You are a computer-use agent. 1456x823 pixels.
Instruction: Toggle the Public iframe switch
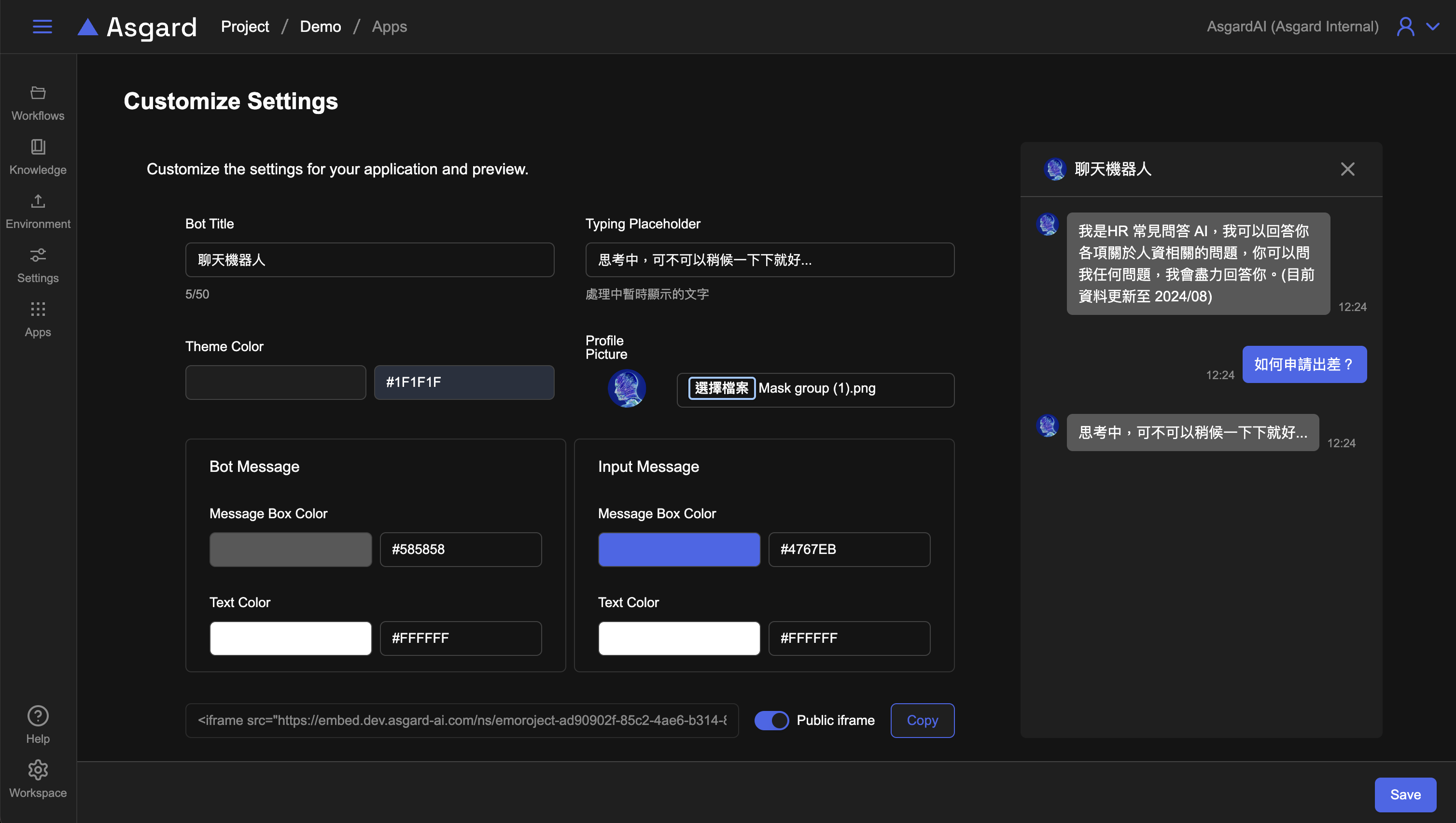coord(771,720)
